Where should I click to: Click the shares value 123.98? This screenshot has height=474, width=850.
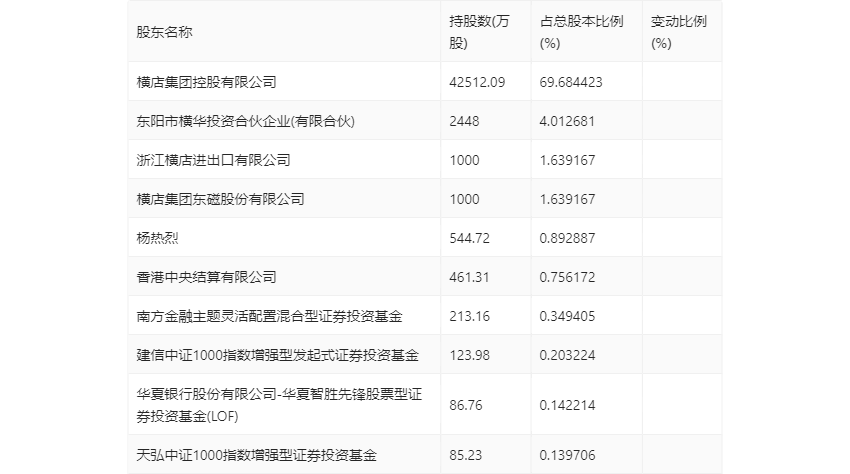pyautogui.click(x=469, y=355)
